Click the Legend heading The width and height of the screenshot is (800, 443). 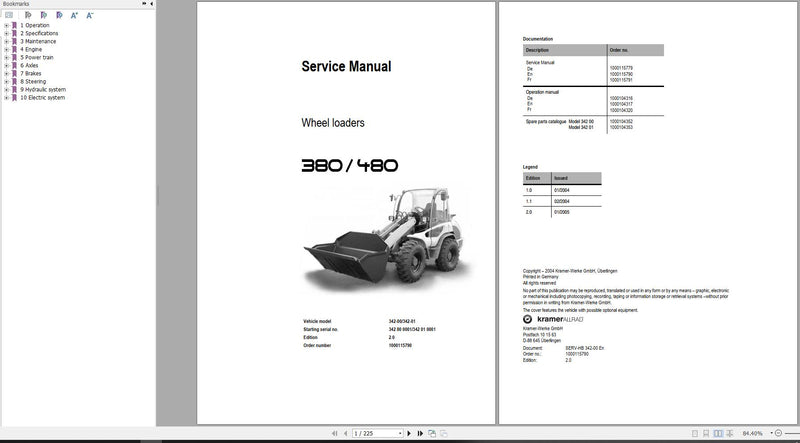[530, 167]
